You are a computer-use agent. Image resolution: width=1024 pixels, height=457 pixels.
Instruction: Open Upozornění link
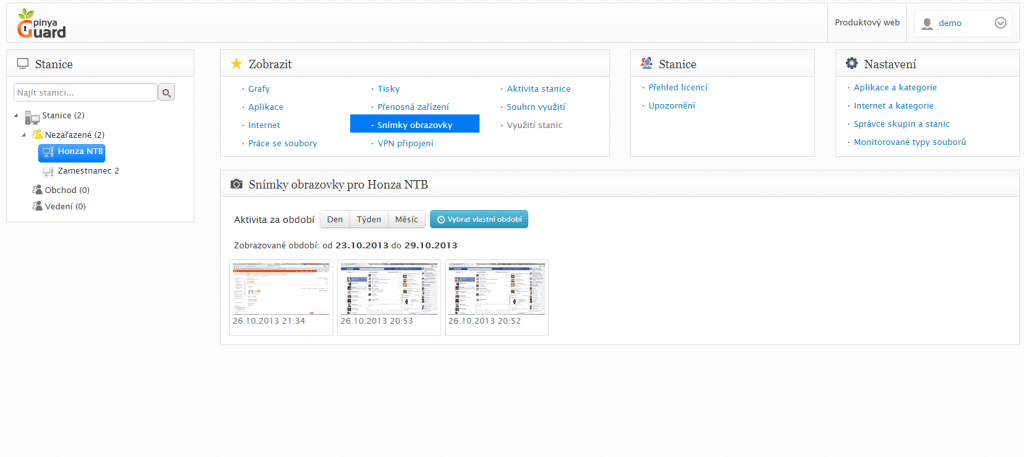point(671,105)
